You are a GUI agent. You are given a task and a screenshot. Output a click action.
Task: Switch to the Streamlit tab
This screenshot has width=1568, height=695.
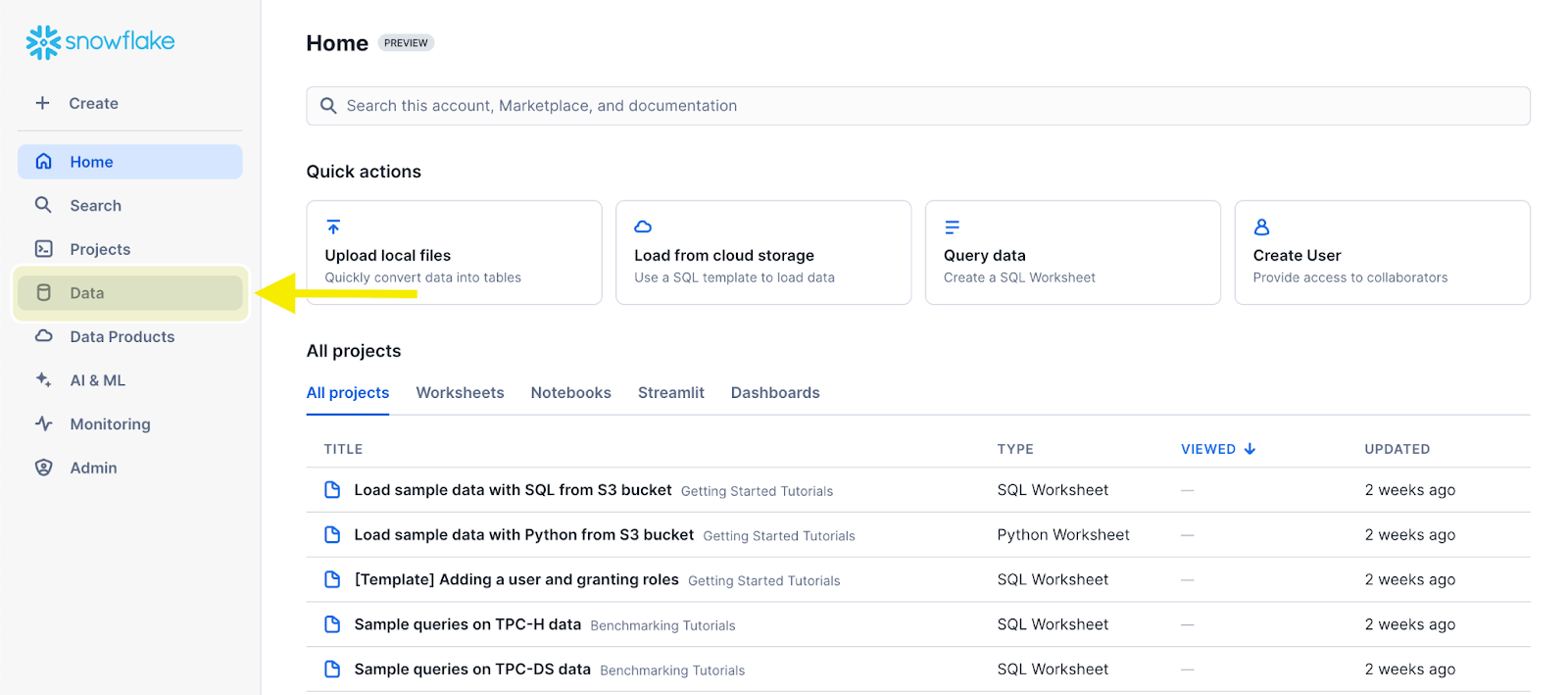(x=671, y=392)
